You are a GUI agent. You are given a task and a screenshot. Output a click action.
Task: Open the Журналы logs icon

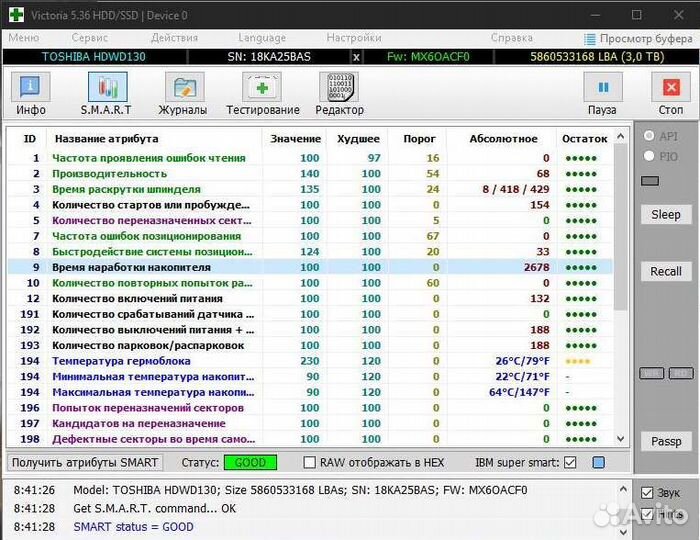point(184,87)
